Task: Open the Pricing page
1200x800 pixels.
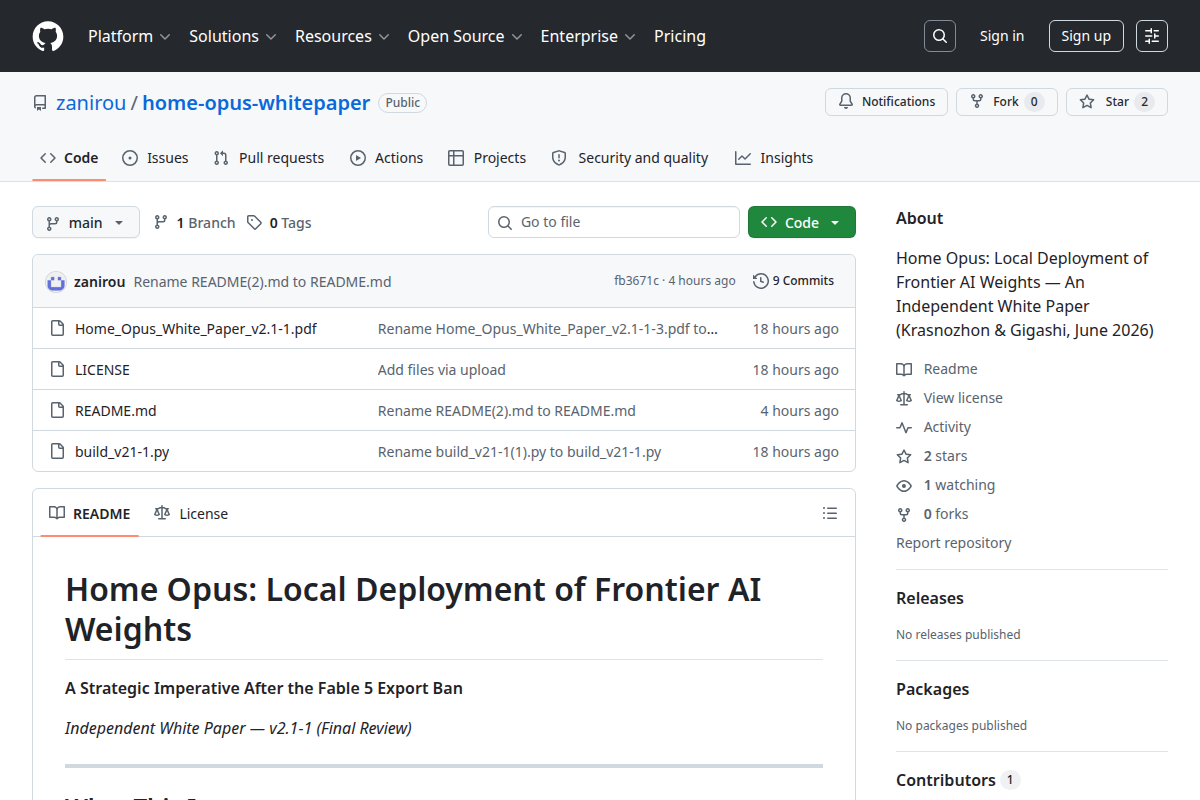Action: [680, 36]
